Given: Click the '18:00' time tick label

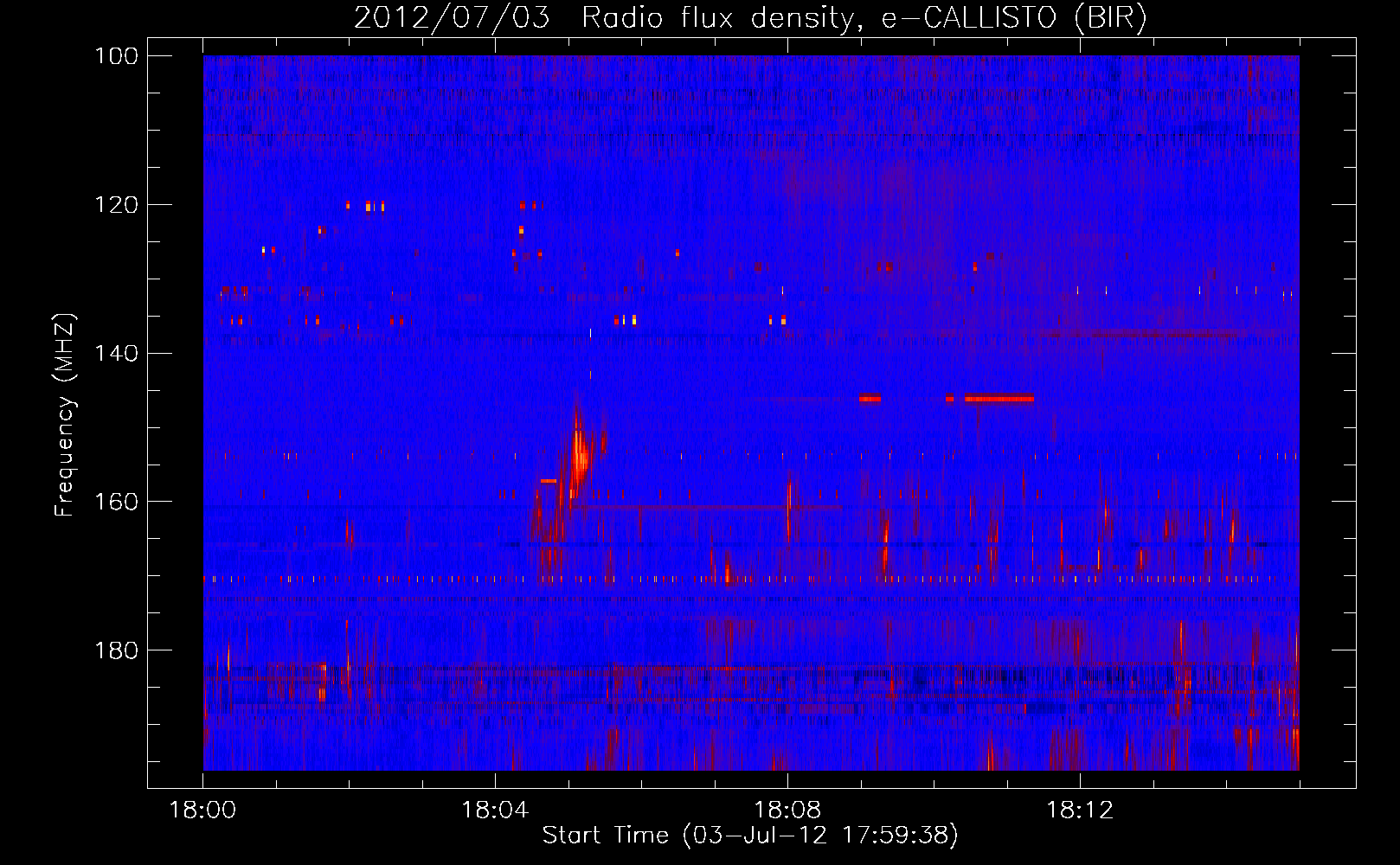Looking at the screenshot, I should pos(203,811).
